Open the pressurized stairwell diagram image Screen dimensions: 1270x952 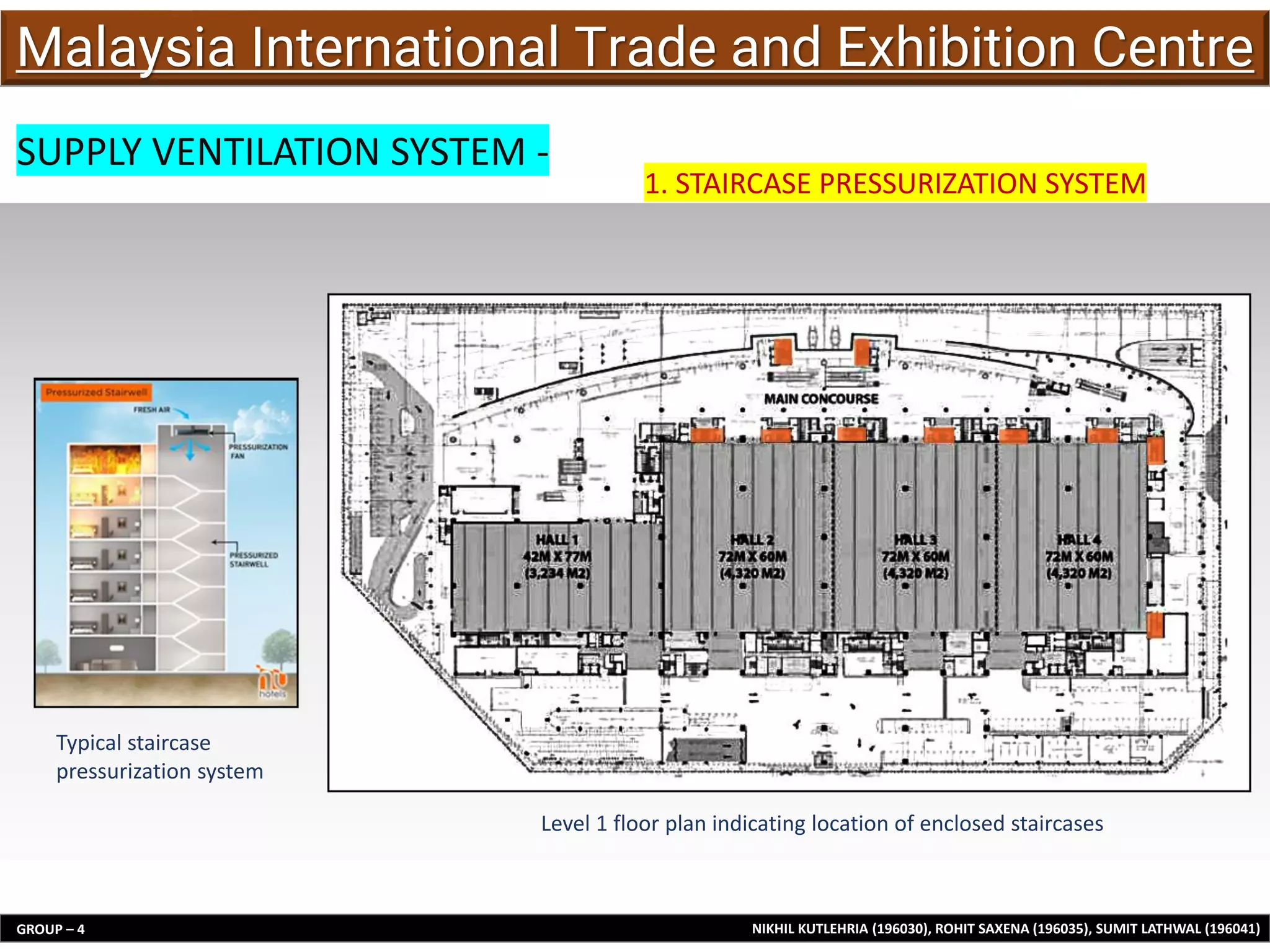coord(166,543)
